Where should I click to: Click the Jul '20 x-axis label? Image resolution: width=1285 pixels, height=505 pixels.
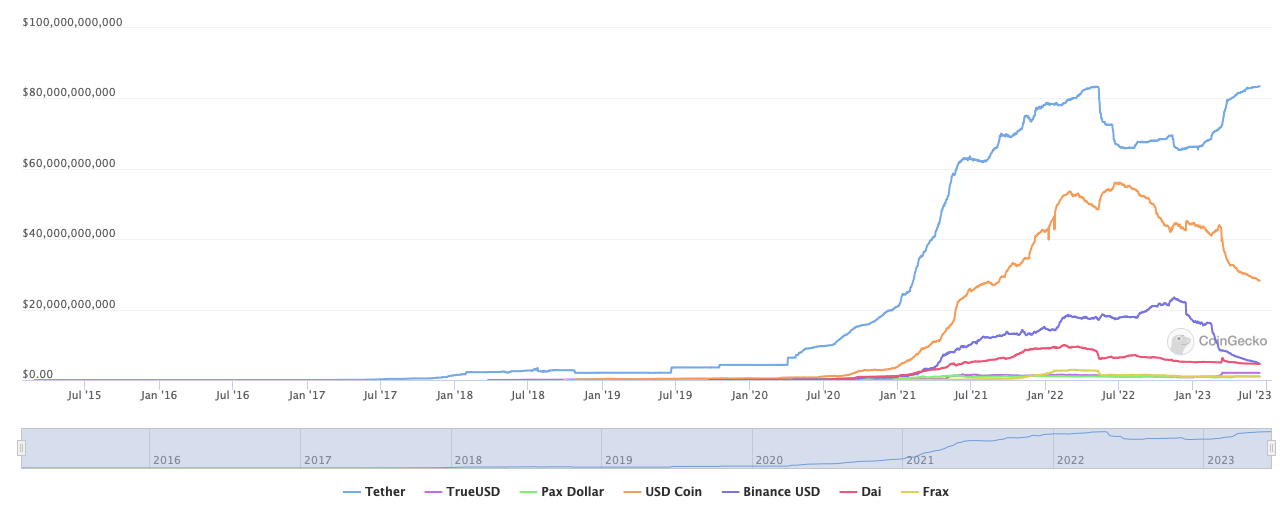click(824, 395)
